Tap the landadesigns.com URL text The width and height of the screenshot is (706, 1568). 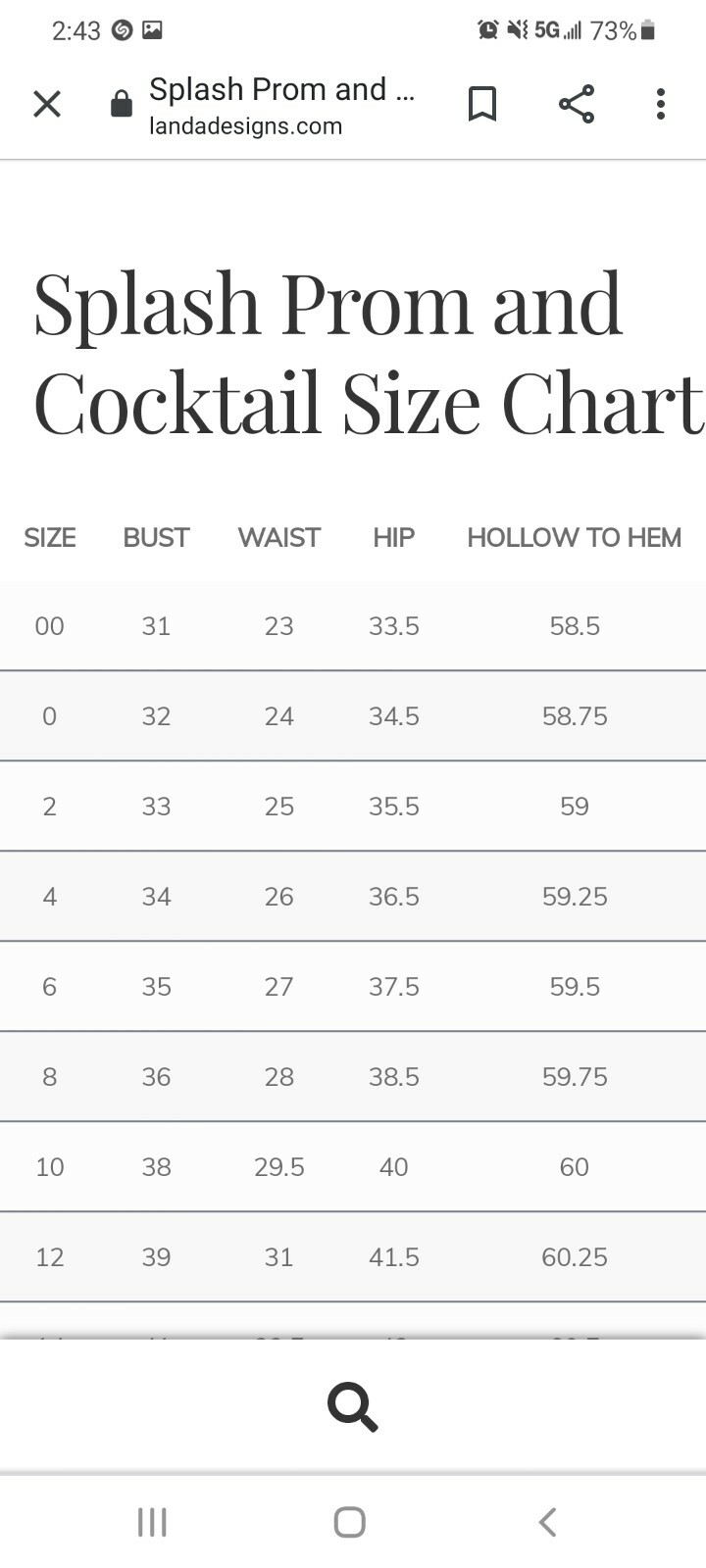(x=245, y=126)
